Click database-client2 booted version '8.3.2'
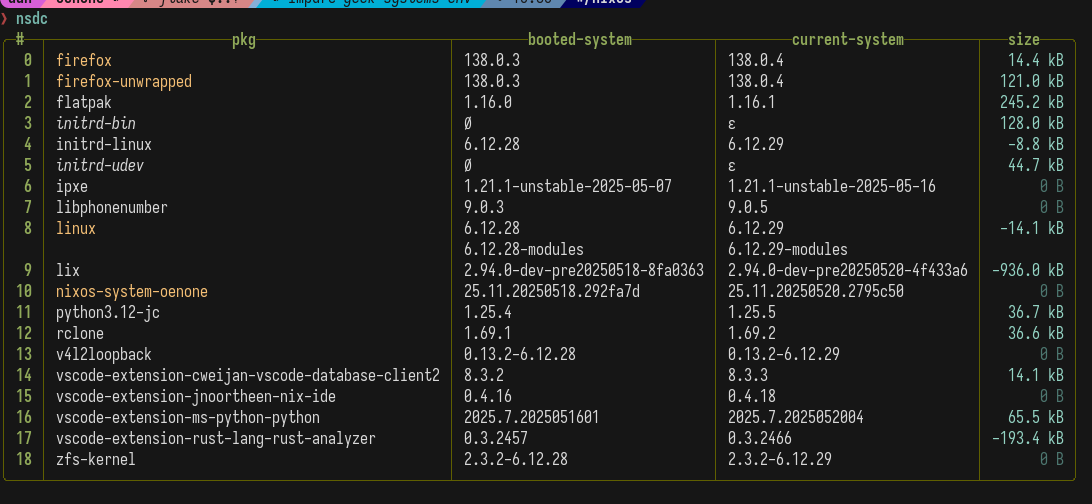 tap(483, 375)
